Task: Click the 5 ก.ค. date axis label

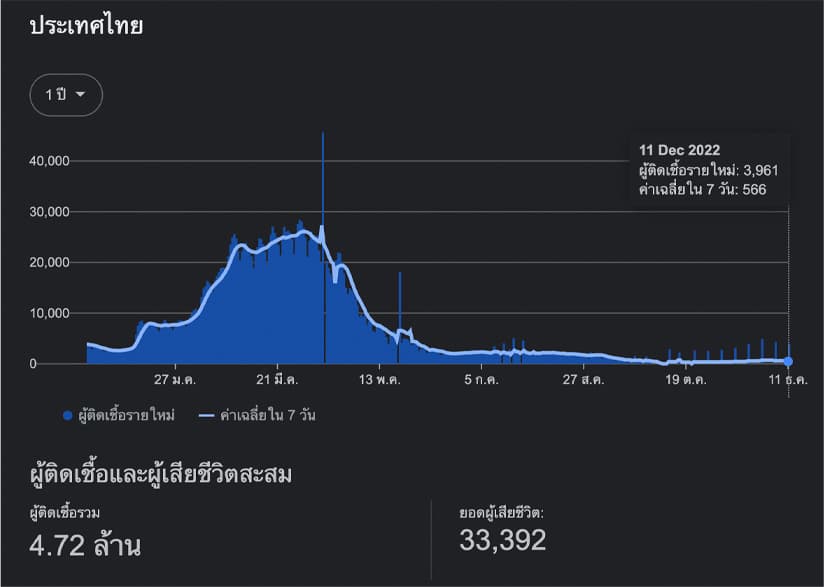Action: click(481, 379)
